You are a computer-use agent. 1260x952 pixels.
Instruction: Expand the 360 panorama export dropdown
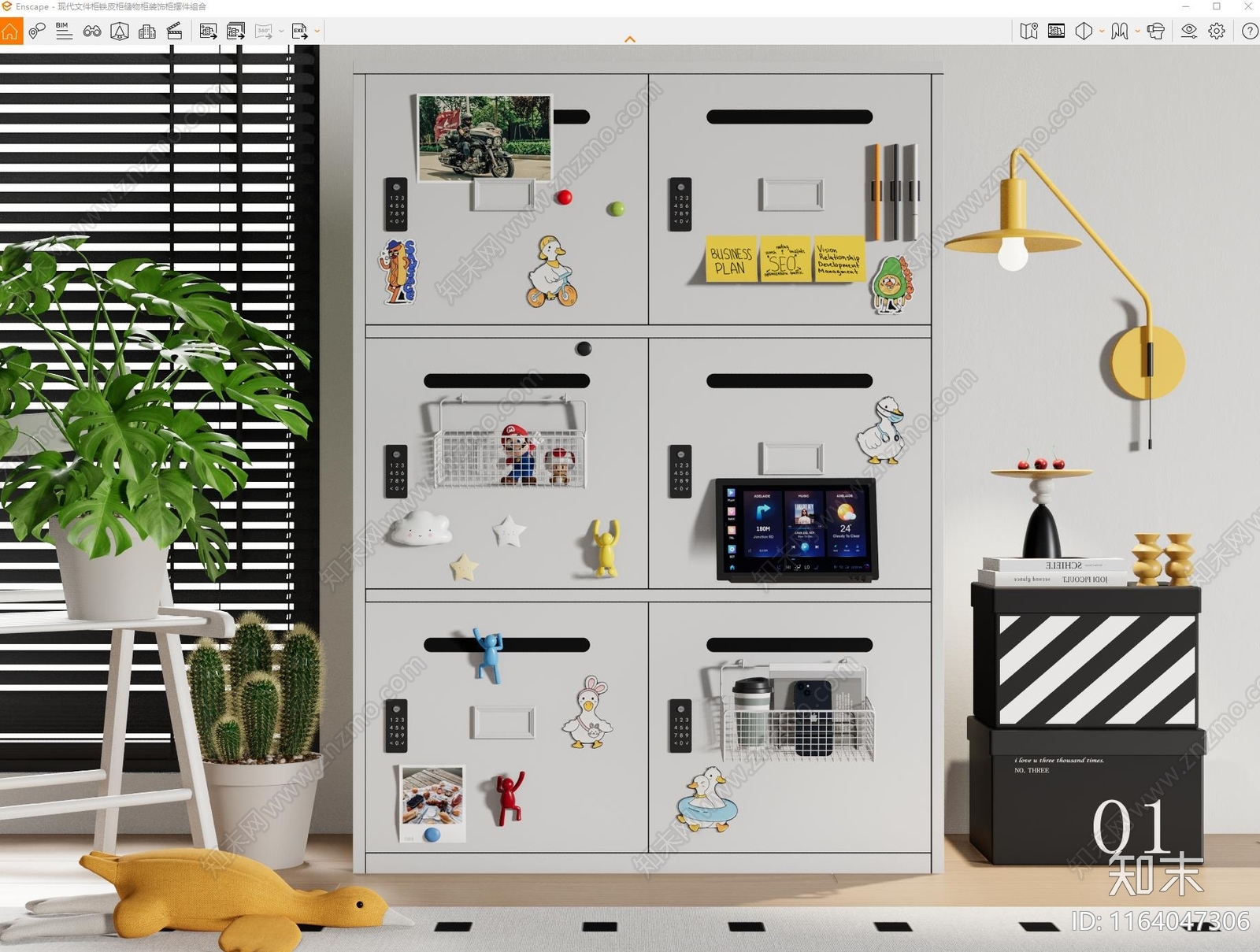[x=281, y=31]
